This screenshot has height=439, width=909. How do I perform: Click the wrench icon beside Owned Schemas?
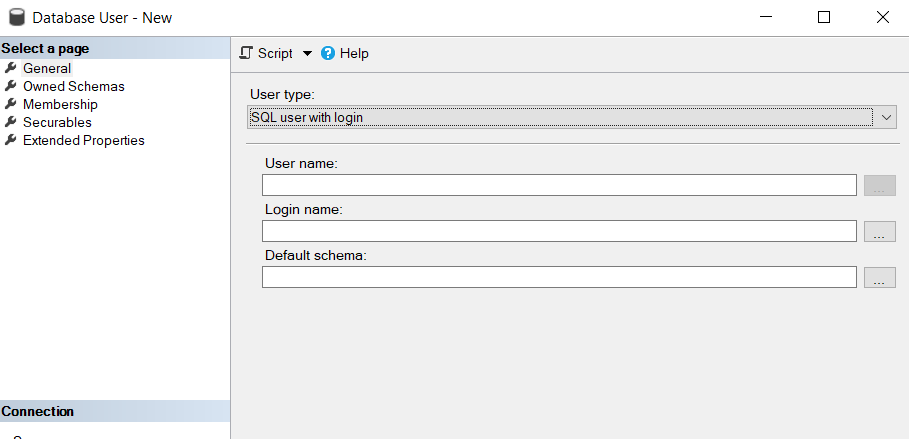coord(10,86)
